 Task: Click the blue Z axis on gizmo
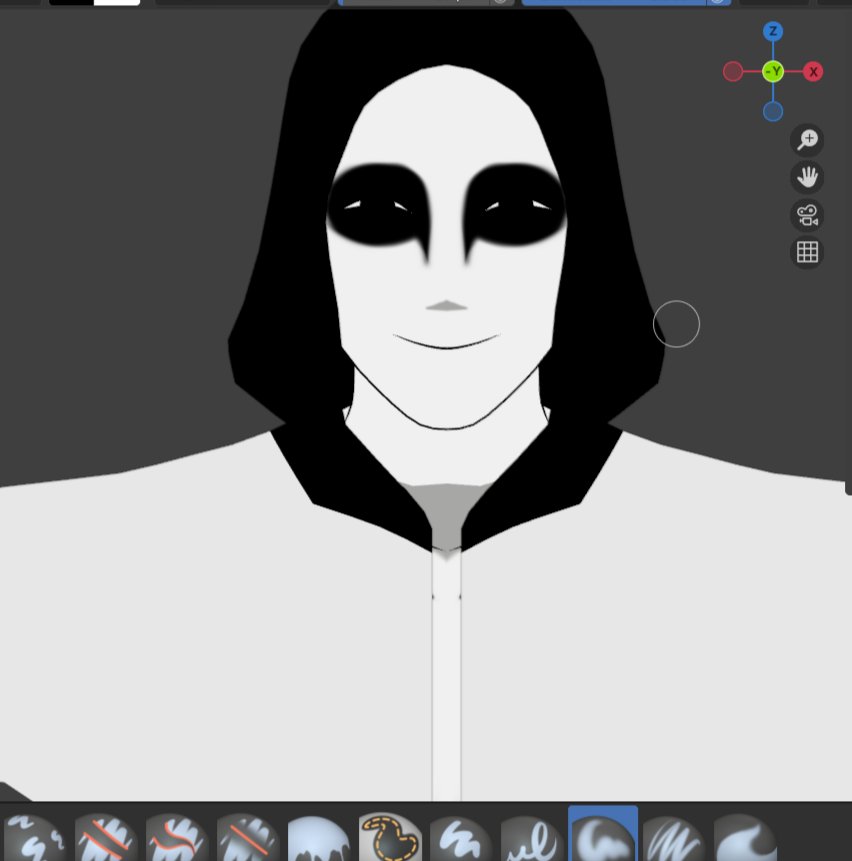(x=773, y=31)
